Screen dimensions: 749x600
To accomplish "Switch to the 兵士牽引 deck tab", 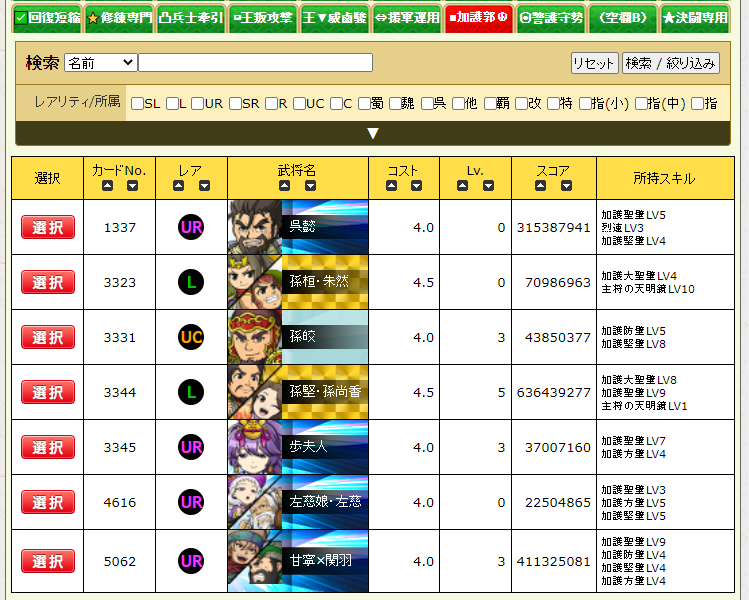I will [191, 18].
